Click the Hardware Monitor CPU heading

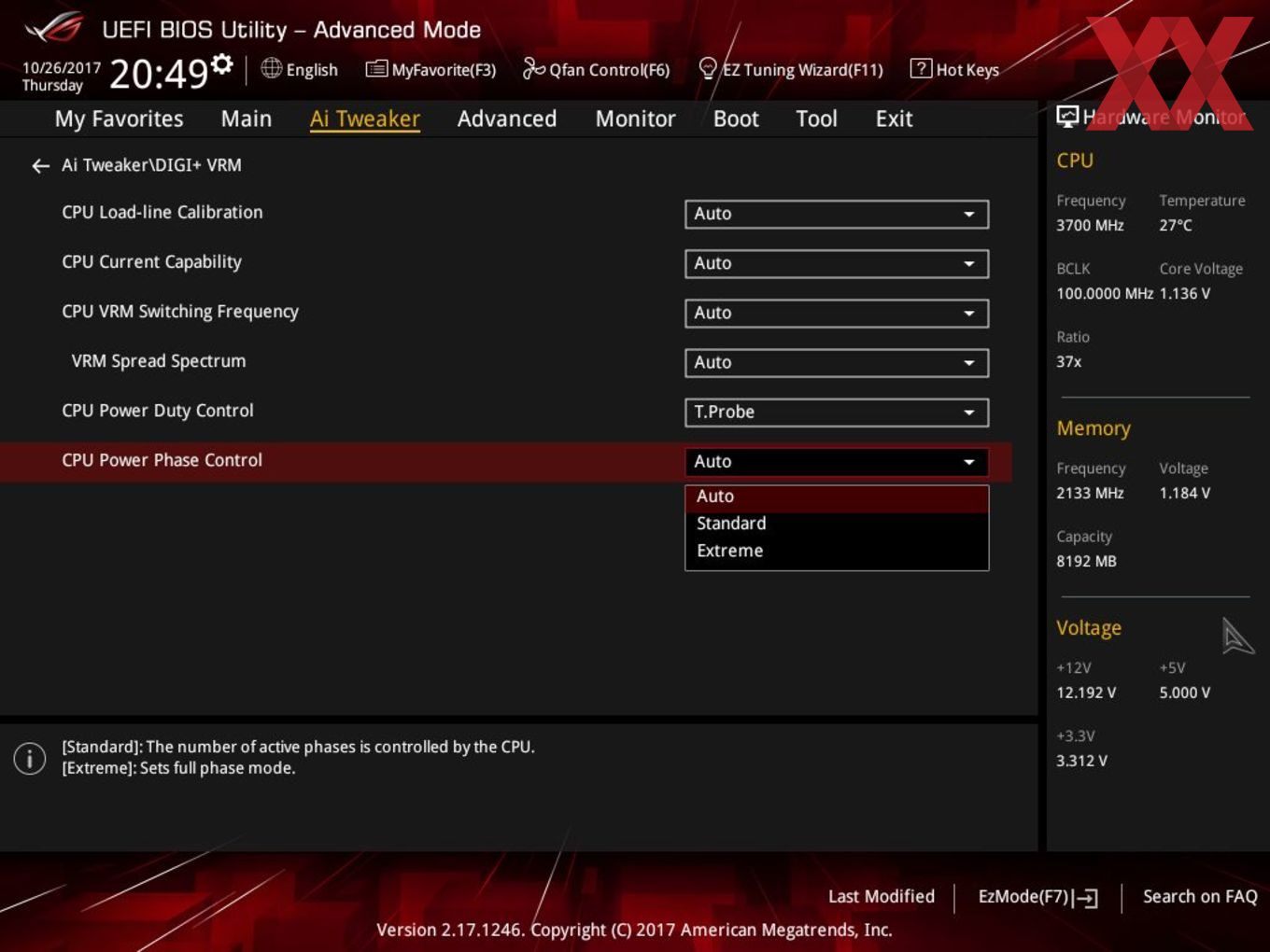pos(1075,161)
